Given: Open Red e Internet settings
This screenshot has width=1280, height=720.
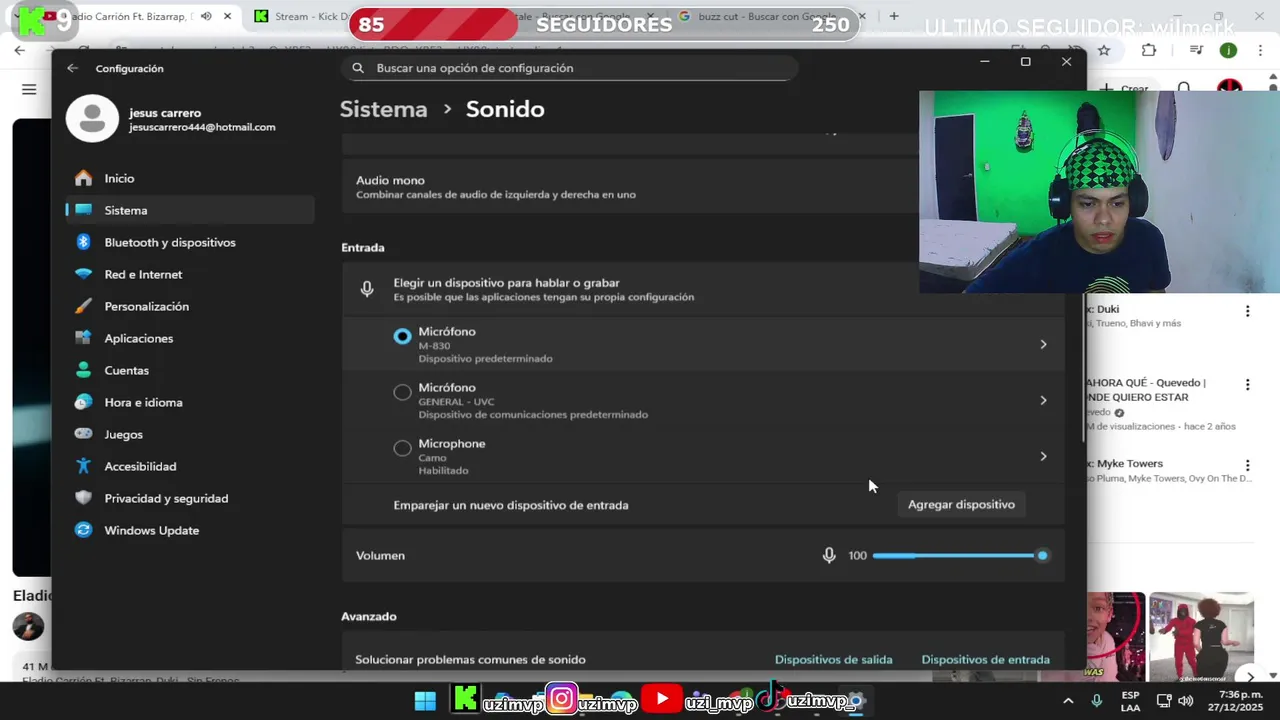Looking at the screenshot, I should (190, 274).
